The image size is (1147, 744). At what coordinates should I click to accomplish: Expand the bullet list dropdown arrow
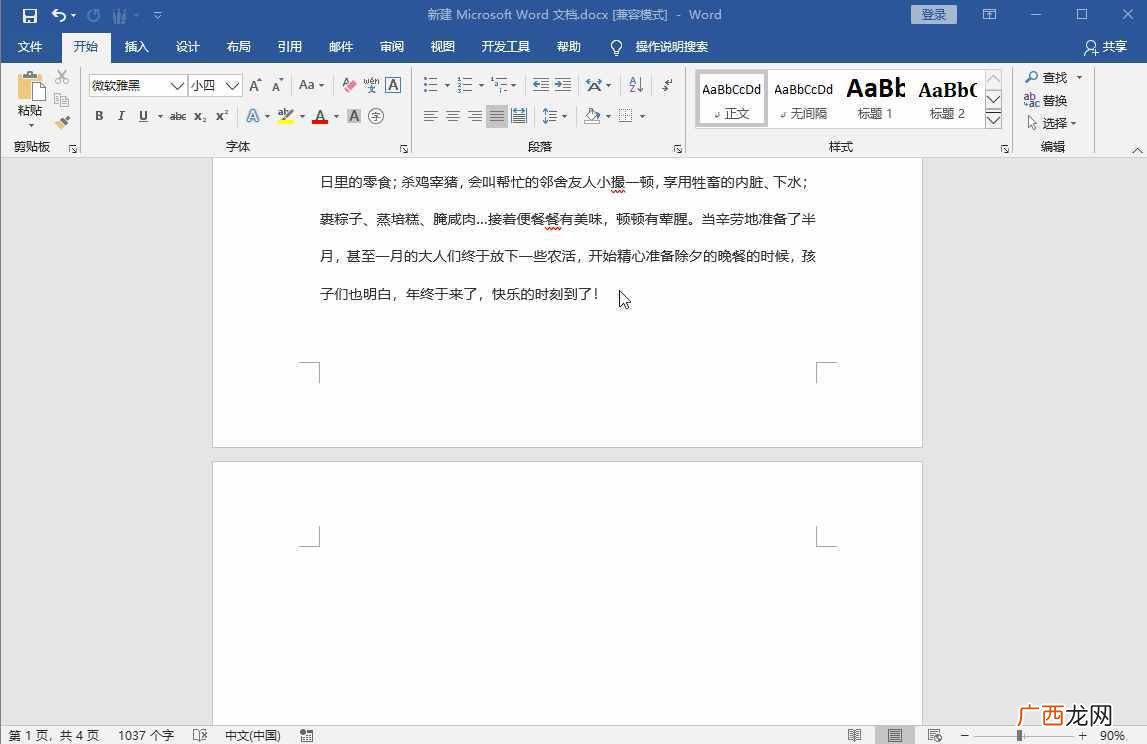(447, 86)
